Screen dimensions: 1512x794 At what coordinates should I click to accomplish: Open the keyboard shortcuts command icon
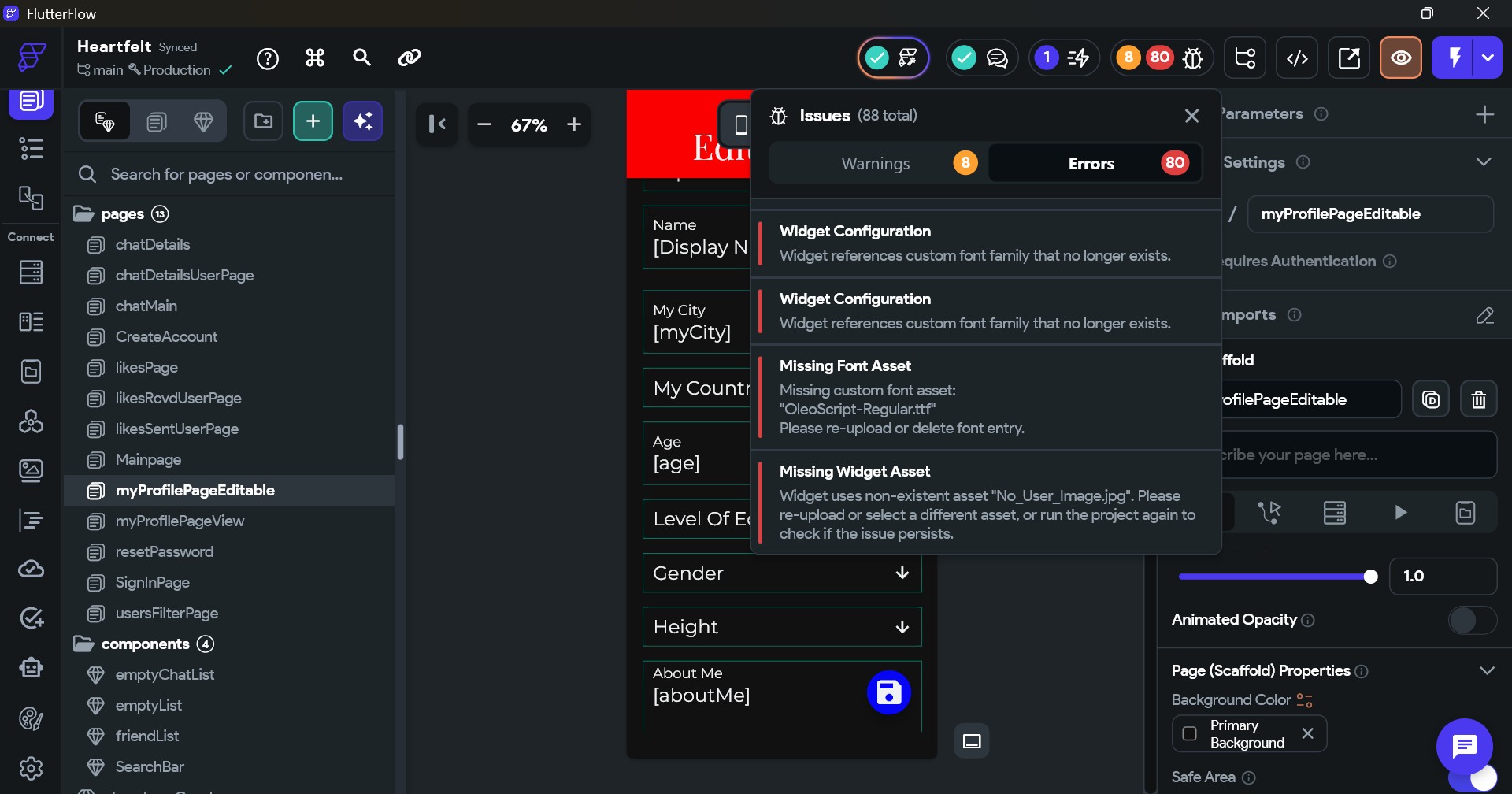(315, 58)
